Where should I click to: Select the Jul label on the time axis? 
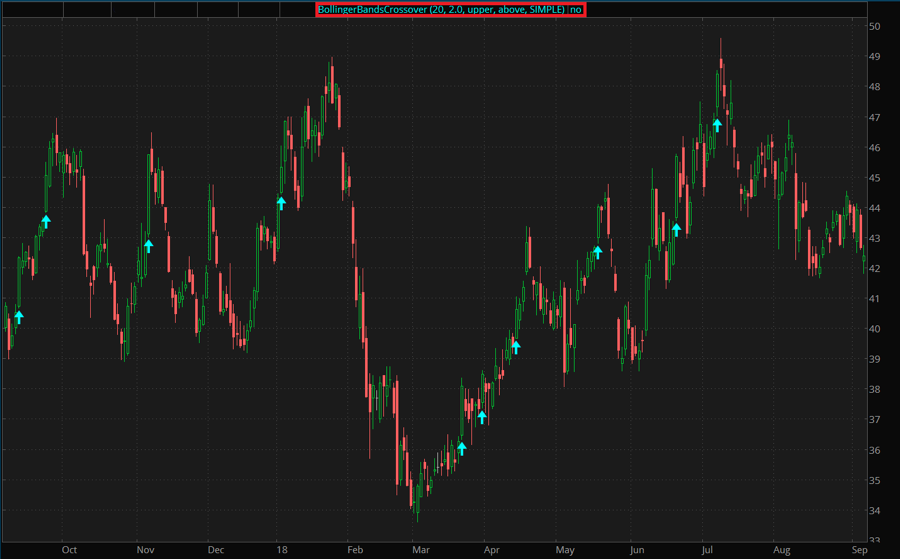pos(708,549)
